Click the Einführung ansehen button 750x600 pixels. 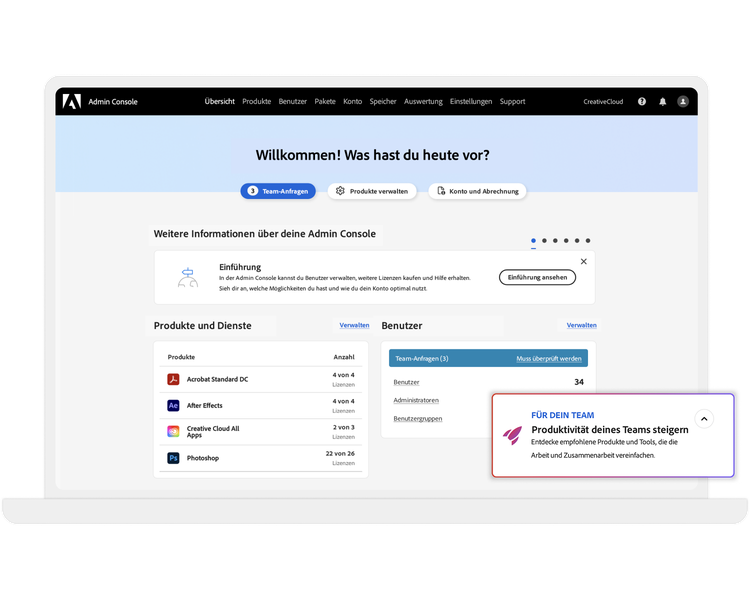537,278
